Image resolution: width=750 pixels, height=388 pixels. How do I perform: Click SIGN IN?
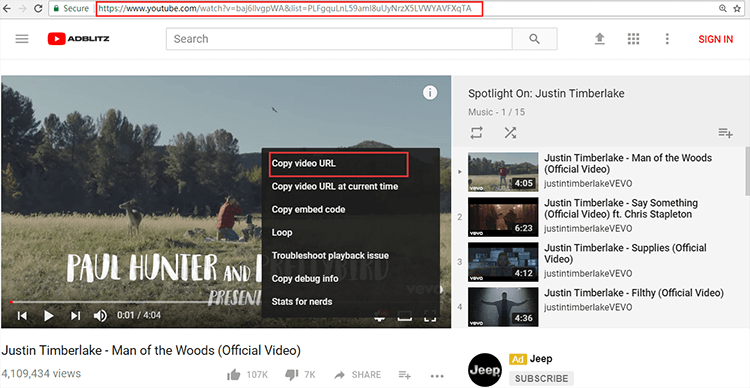coord(716,39)
